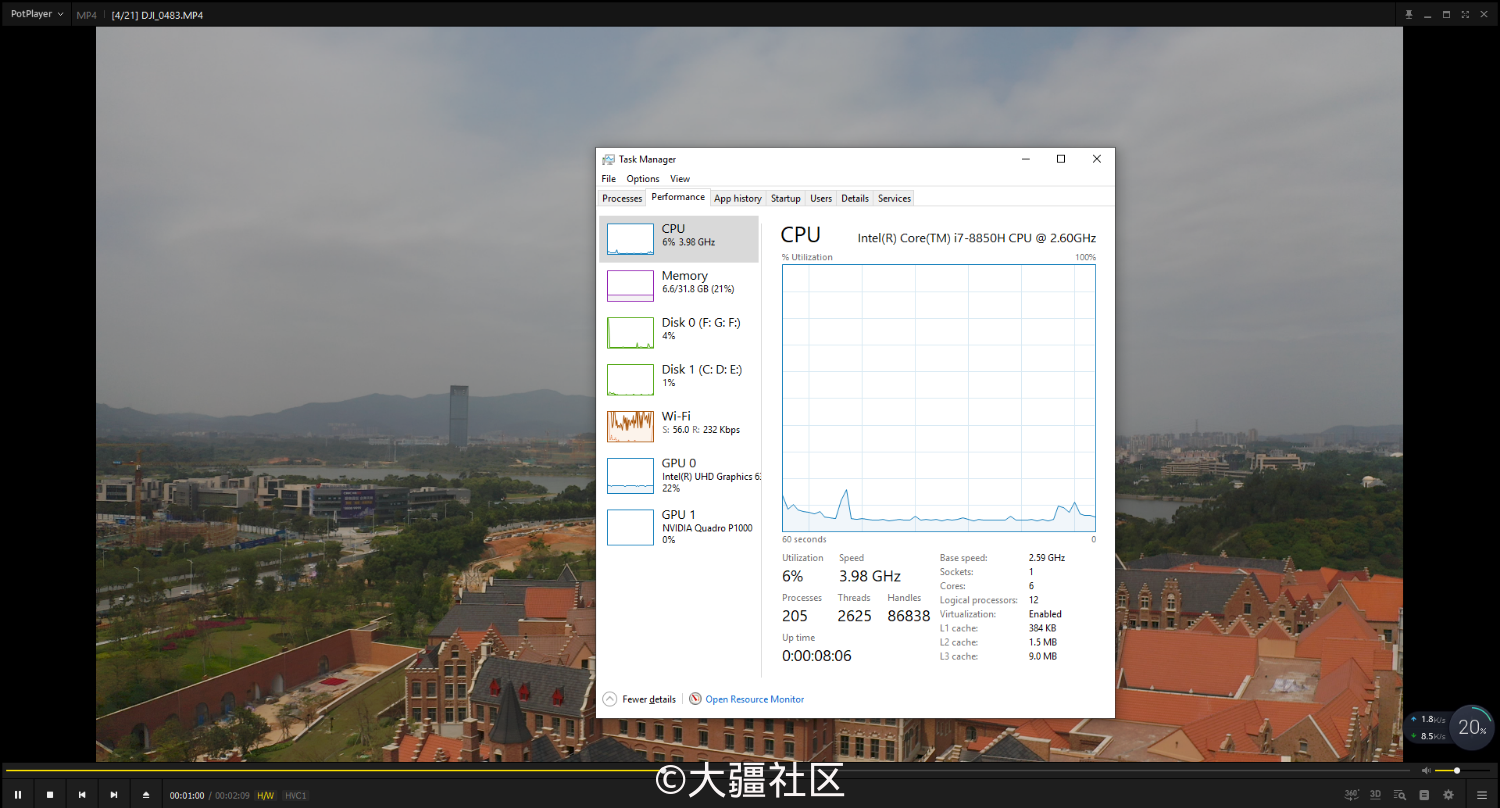Toggle 3D video mode

point(1376,795)
